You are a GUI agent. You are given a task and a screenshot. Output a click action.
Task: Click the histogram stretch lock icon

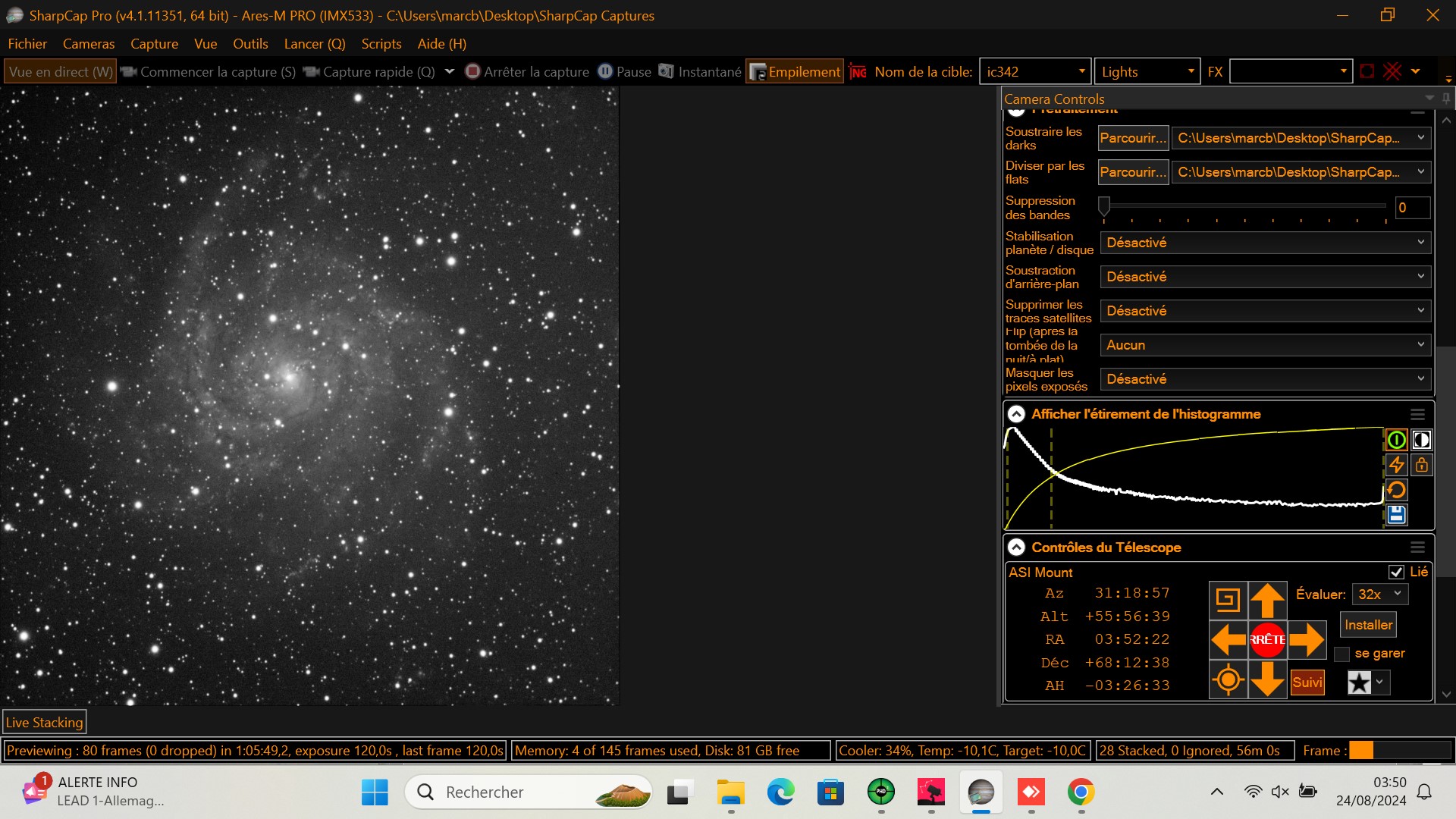pyautogui.click(x=1422, y=465)
